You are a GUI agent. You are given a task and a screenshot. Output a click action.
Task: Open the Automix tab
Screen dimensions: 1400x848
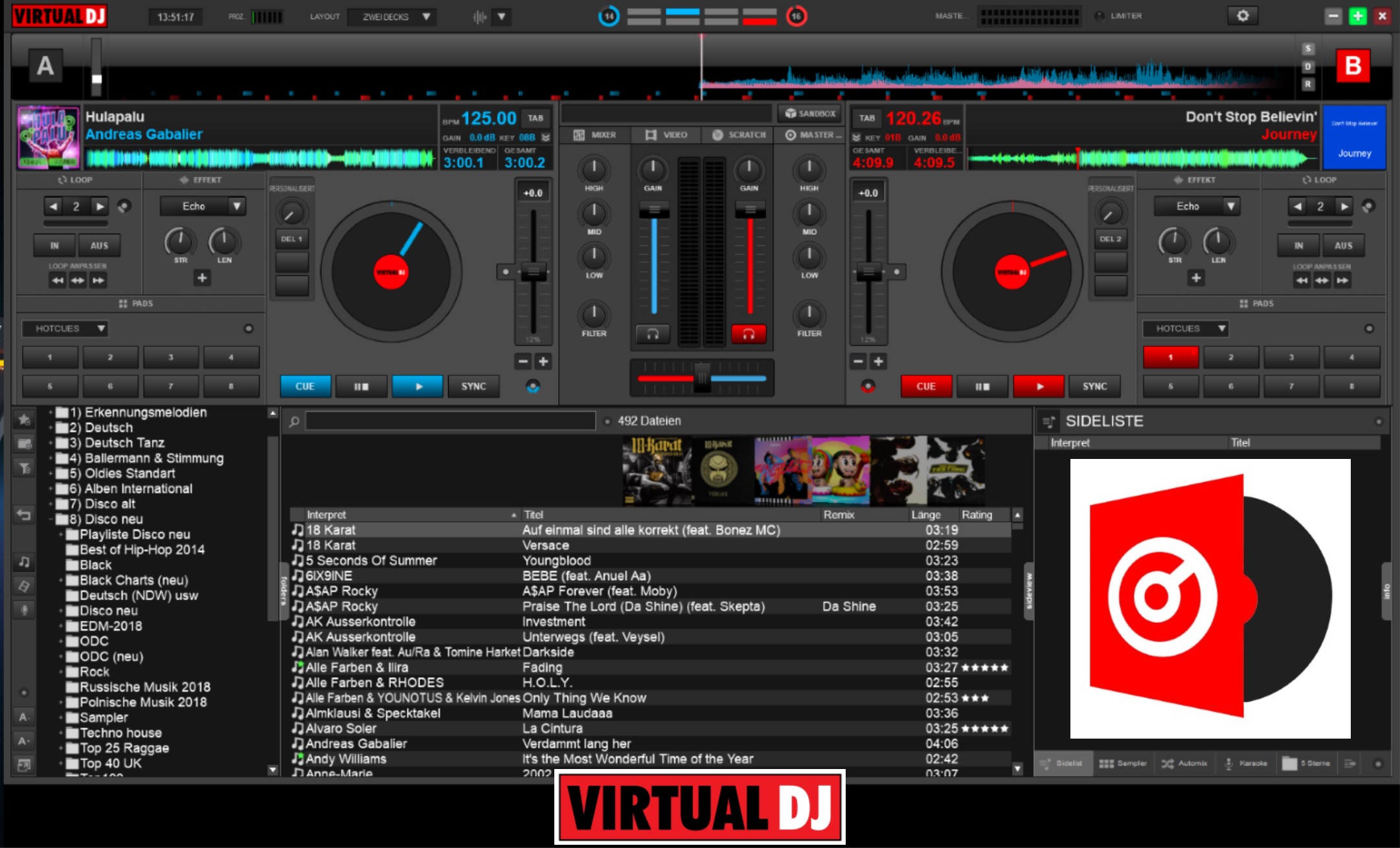[x=1184, y=763]
